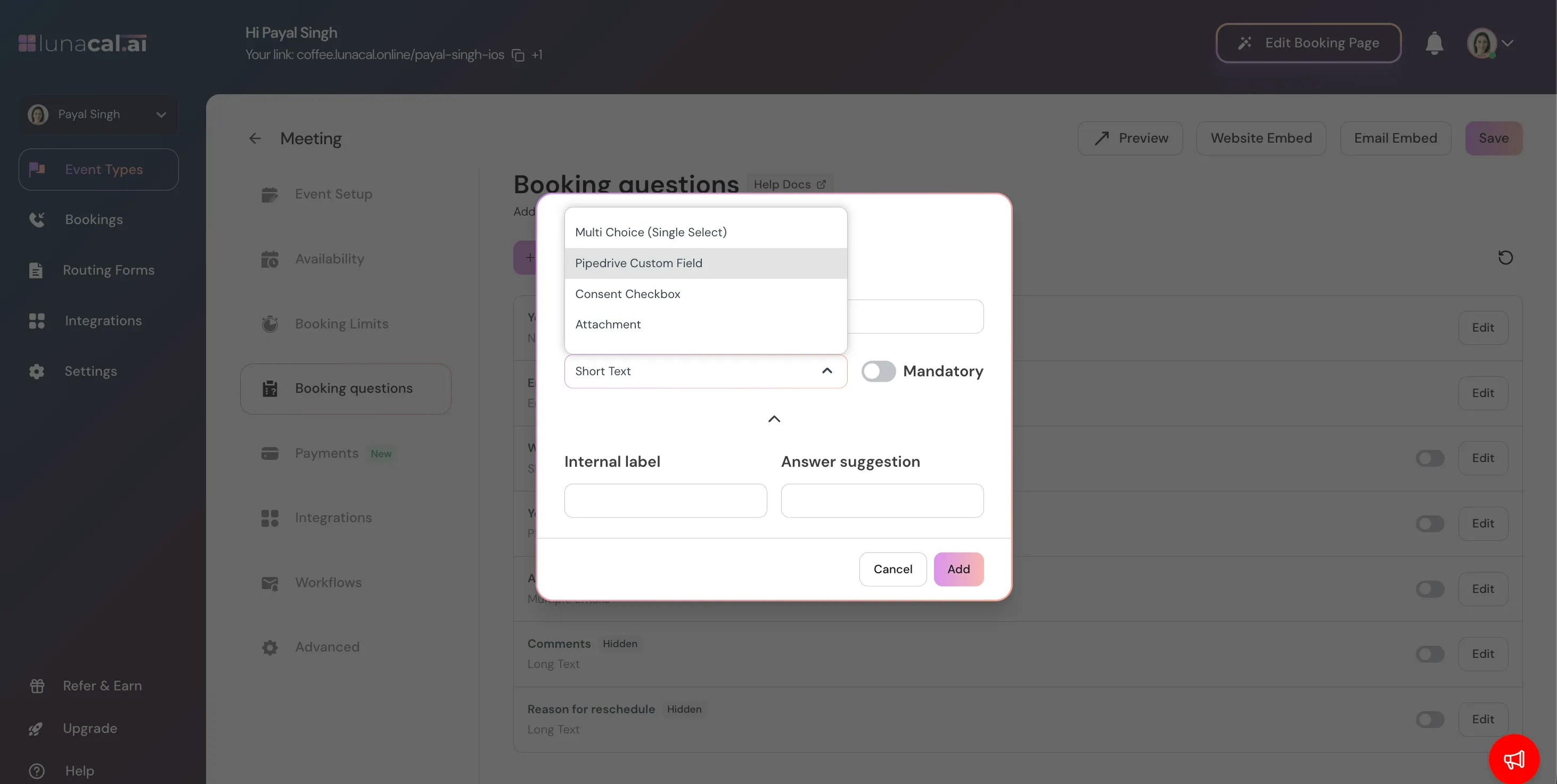Click the Upgrade rocket icon
This screenshot has height=784, width=1557.
click(36, 729)
